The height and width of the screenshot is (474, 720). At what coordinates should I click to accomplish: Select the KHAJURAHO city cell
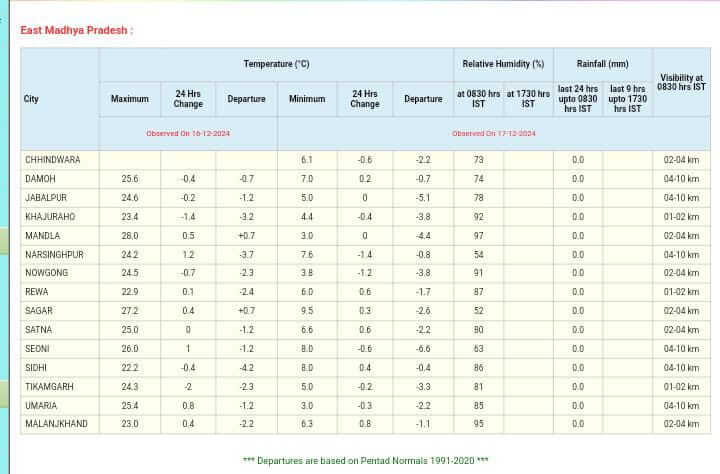pyautogui.click(x=50, y=217)
